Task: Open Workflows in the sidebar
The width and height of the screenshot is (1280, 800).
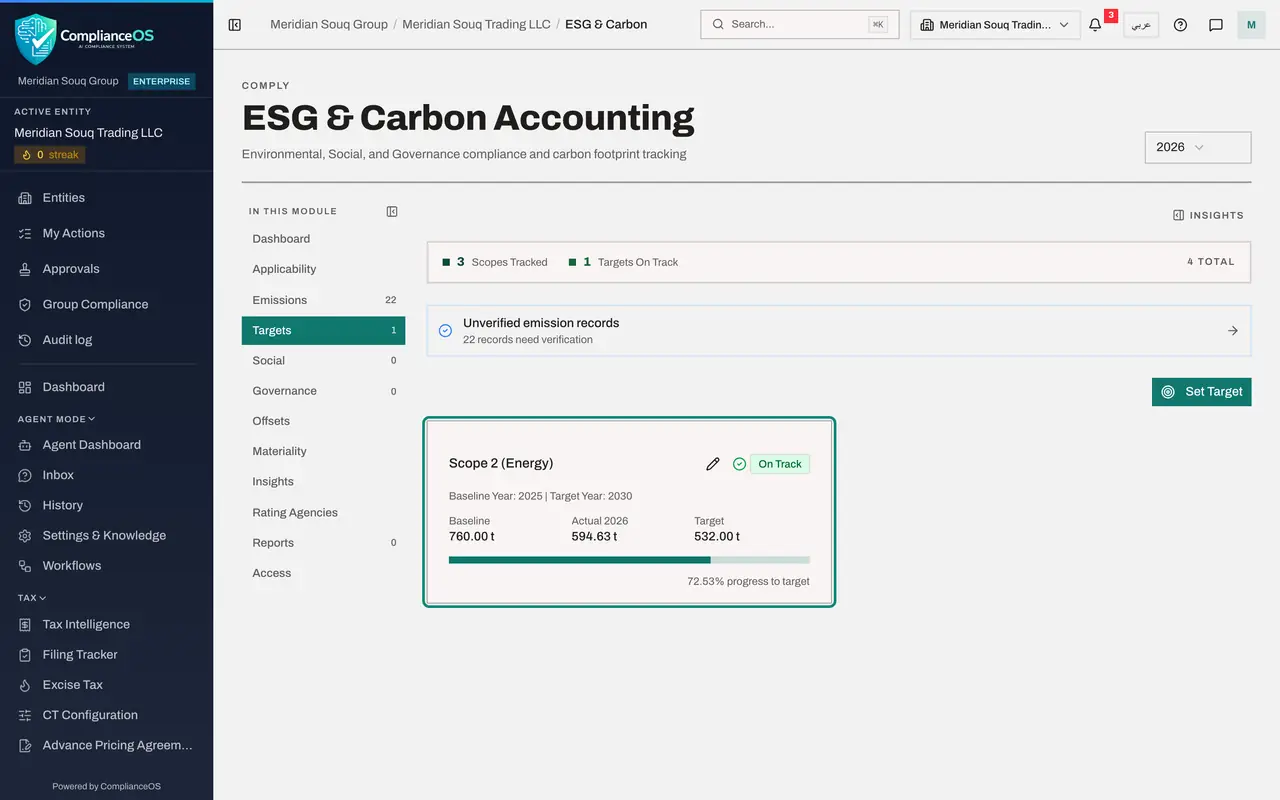Action: click(x=106, y=566)
